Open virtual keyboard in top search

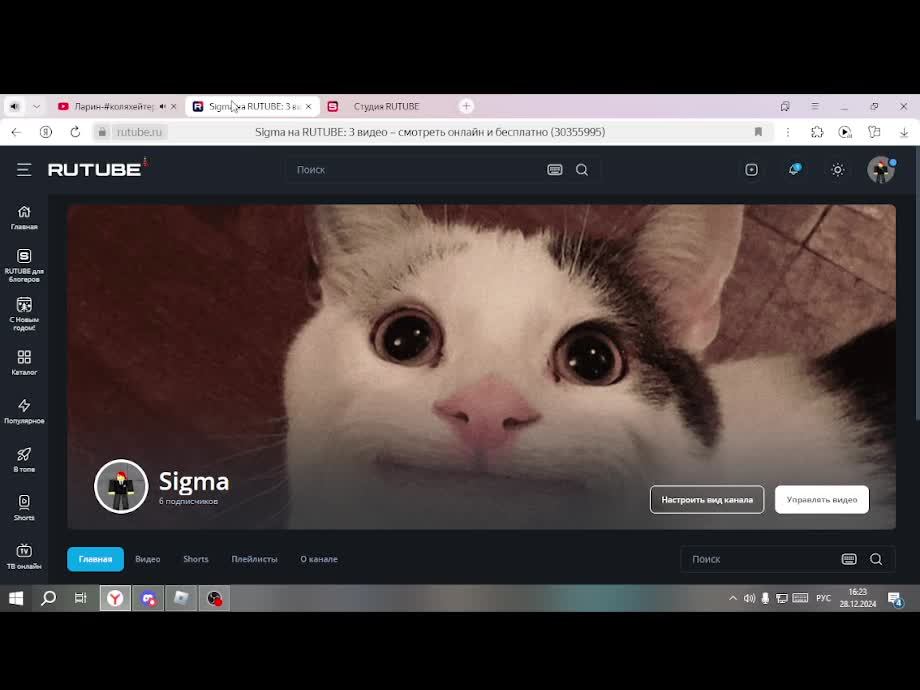click(554, 170)
